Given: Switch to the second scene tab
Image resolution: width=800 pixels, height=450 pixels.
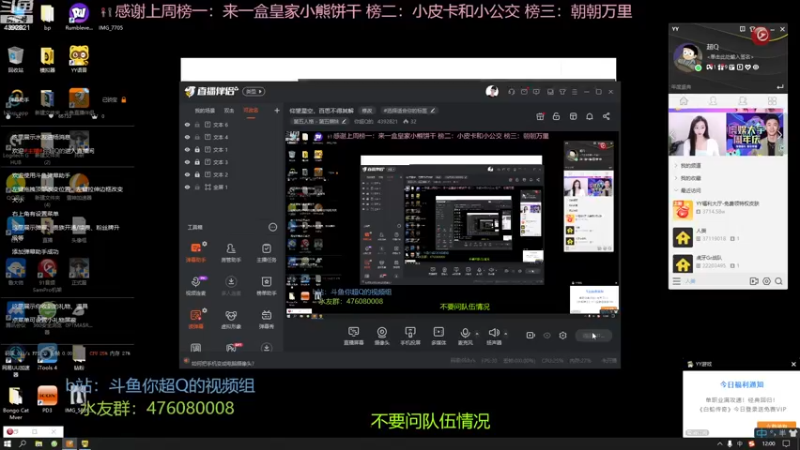Looking at the screenshot, I should pyautogui.click(x=229, y=111).
